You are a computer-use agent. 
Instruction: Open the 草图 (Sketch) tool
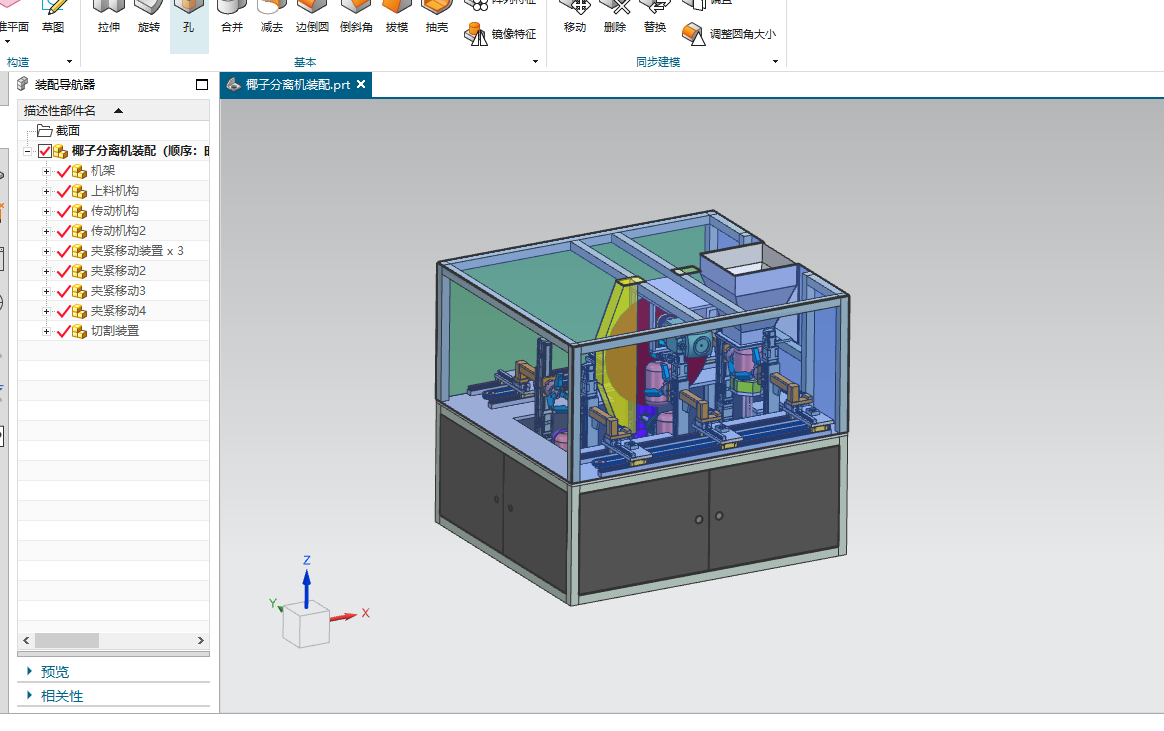pos(53,18)
